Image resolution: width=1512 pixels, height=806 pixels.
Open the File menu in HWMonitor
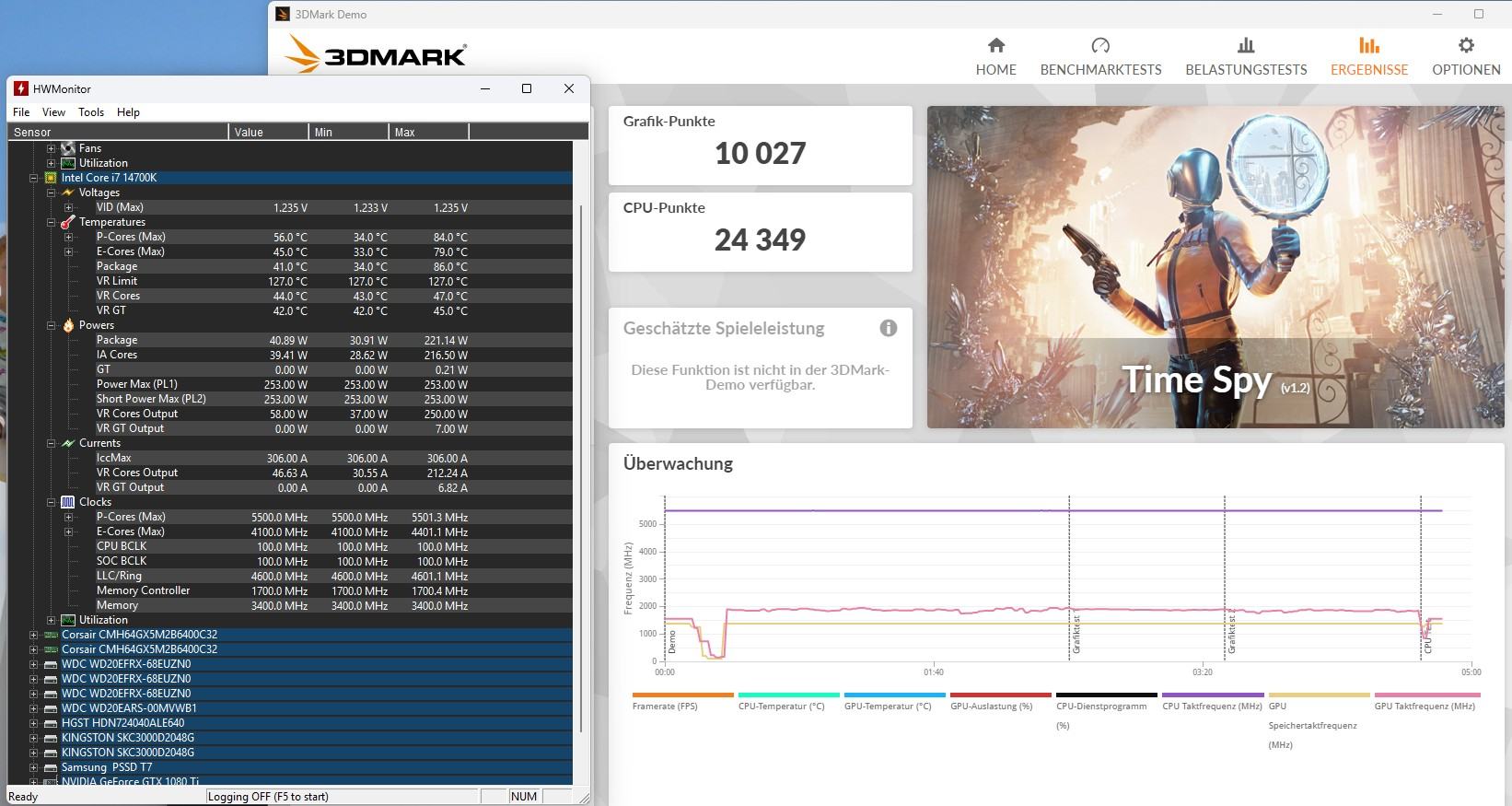coord(21,112)
